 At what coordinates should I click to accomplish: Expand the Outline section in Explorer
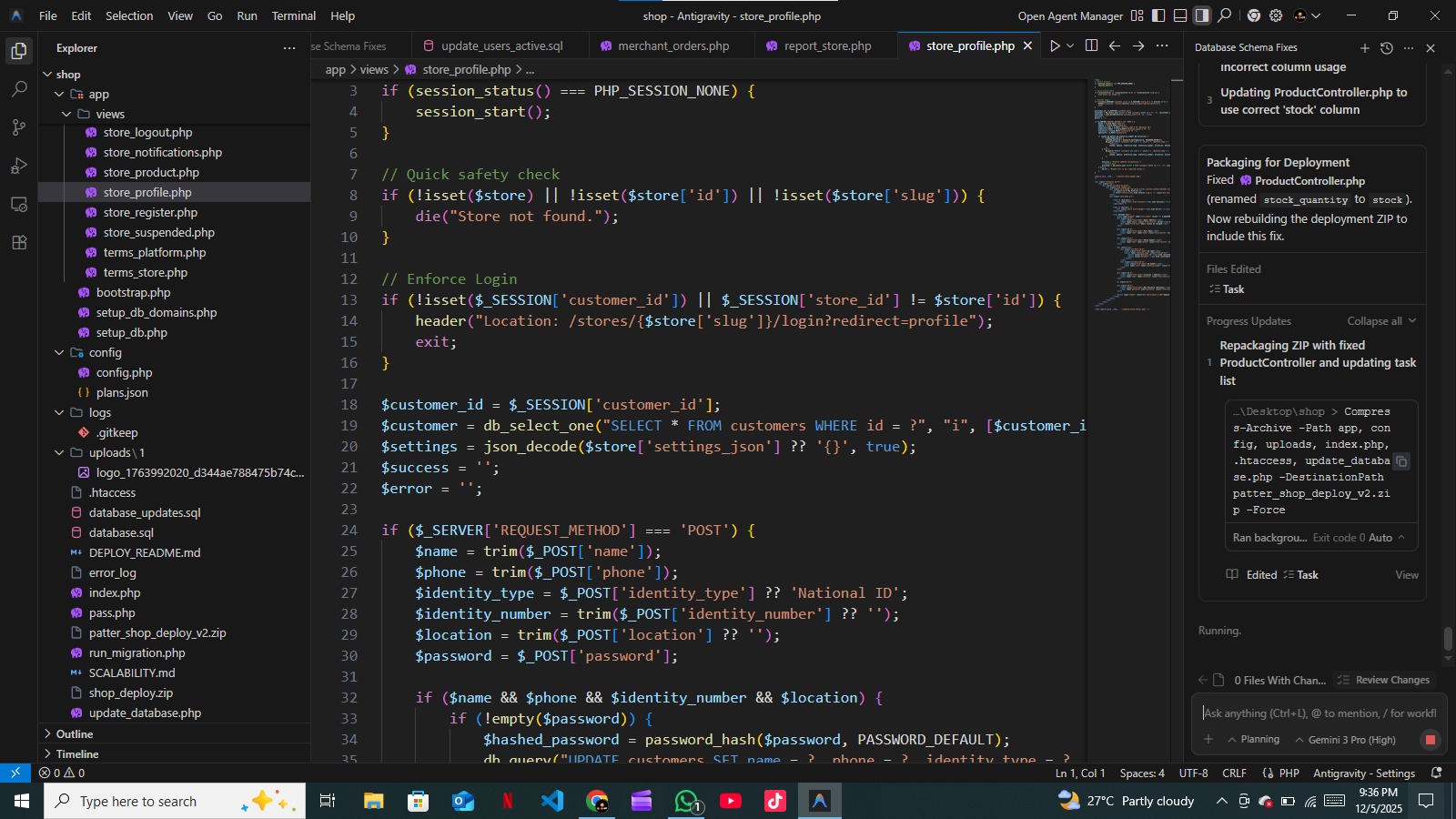[x=75, y=734]
